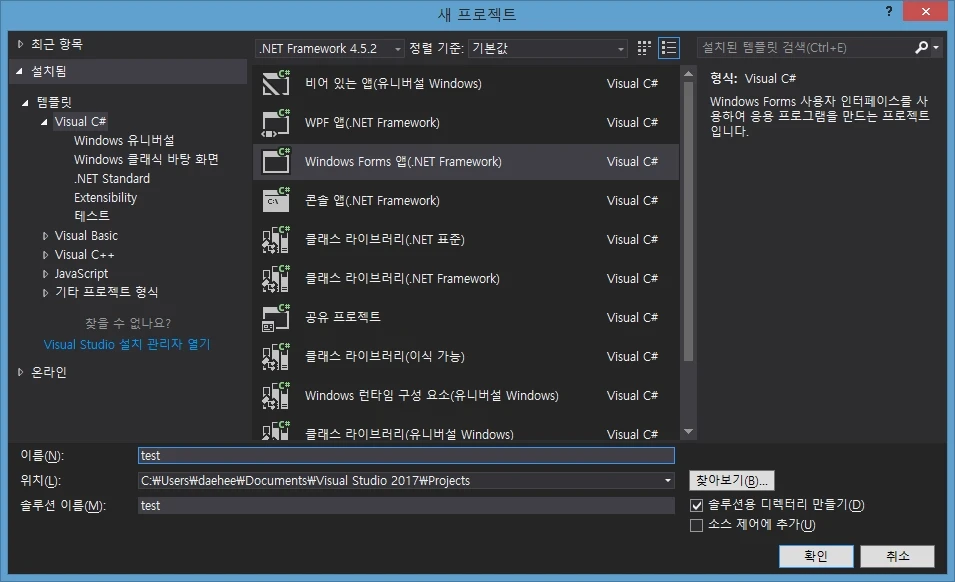Select the shared project template icon
The image size is (955, 582).
point(275,317)
